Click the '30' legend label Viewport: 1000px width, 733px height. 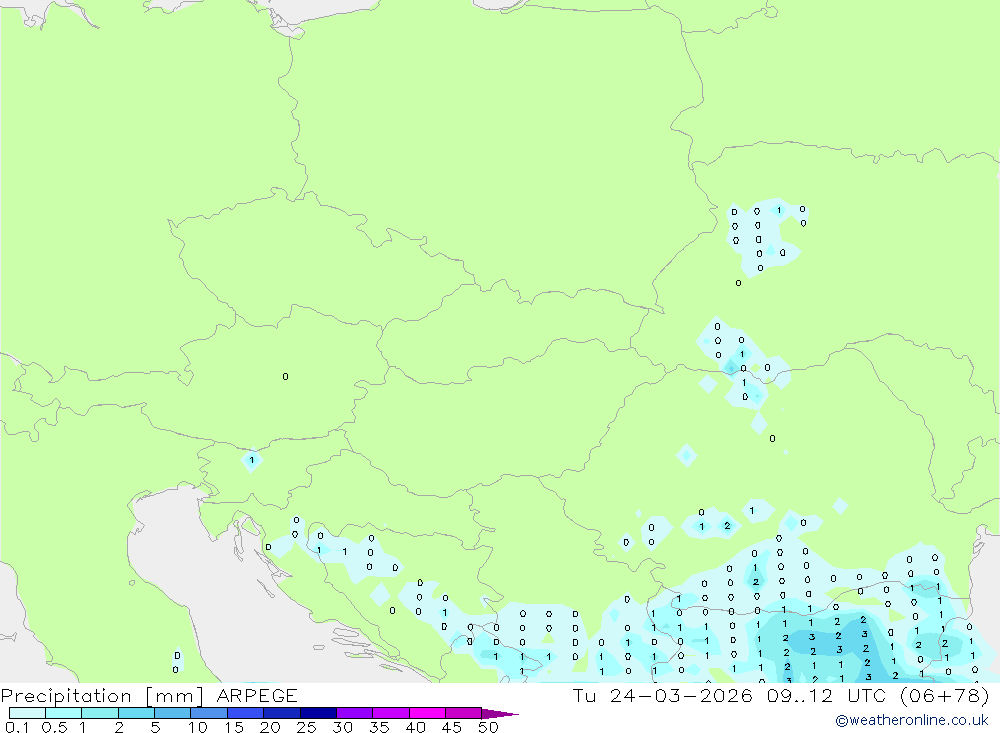[343, 727]
